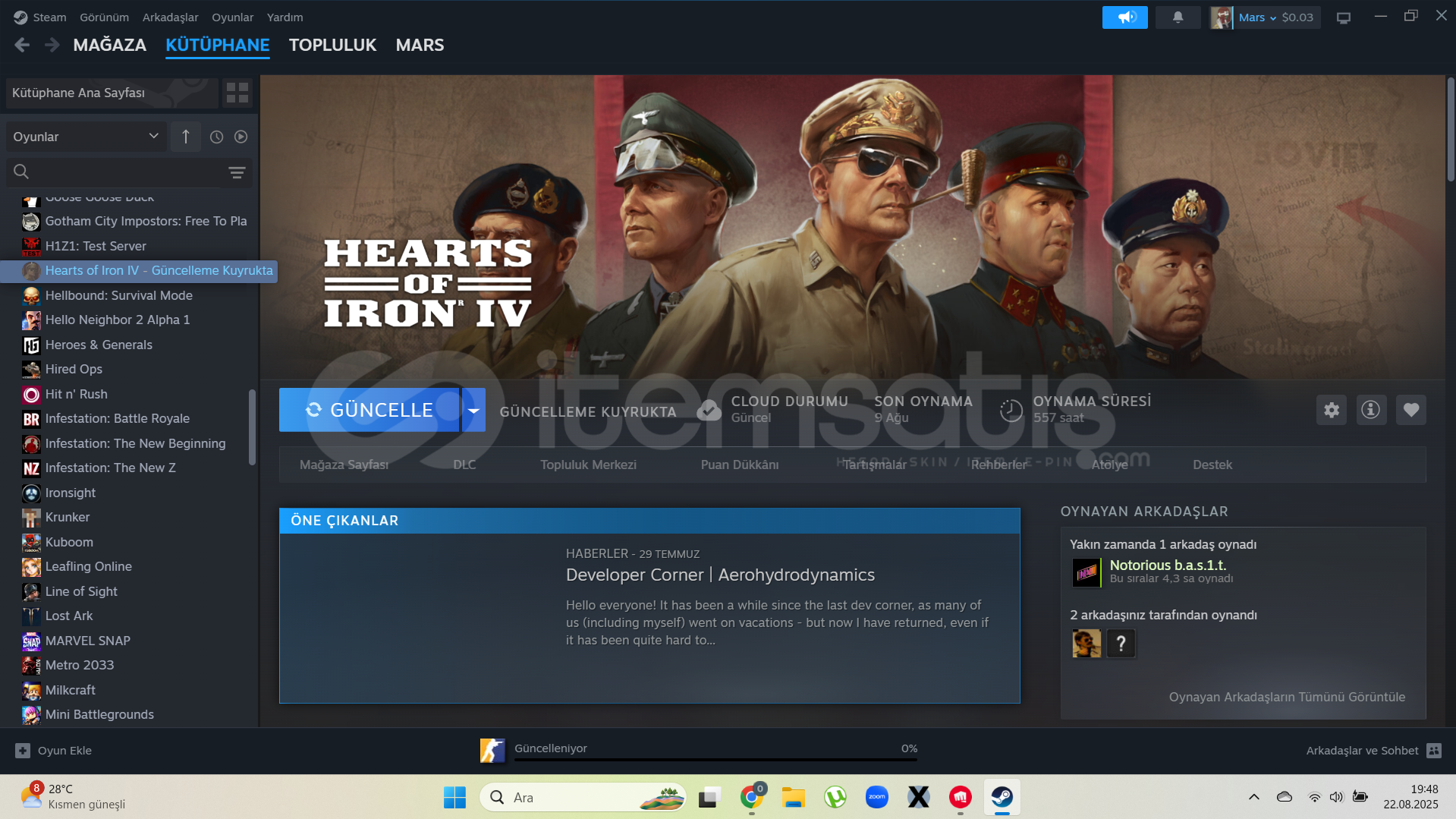Click Oynayan Arkadaşların Tümünü Görüntüle
Screen dimensions: 1456x819
[1287, 697]
